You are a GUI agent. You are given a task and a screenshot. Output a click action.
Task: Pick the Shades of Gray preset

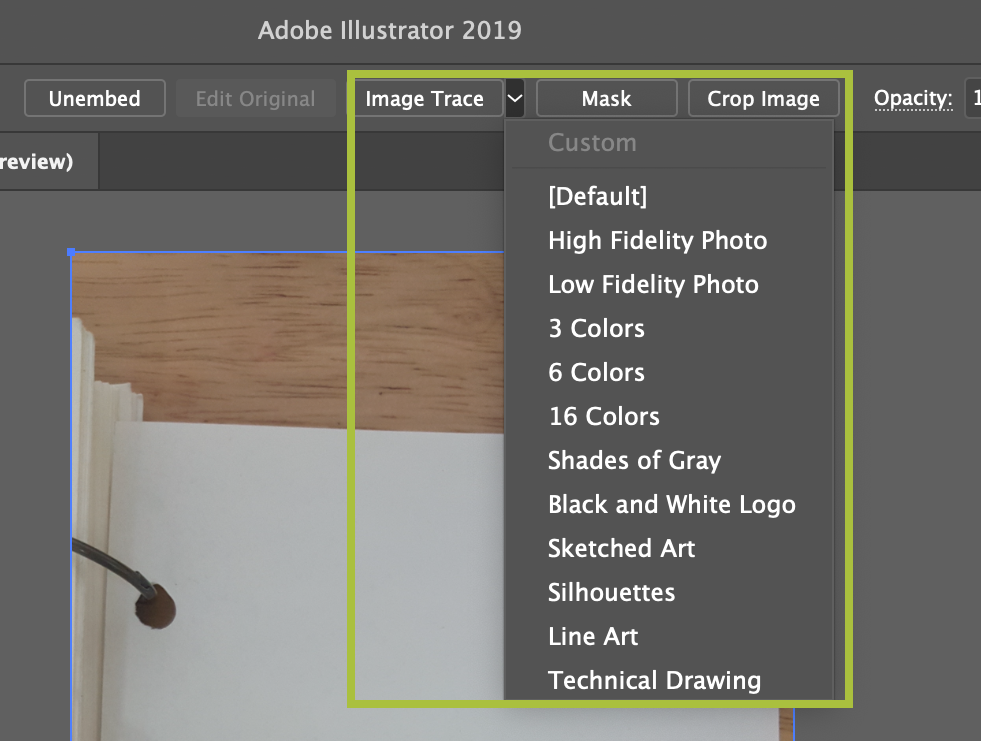tap(668, 461)
